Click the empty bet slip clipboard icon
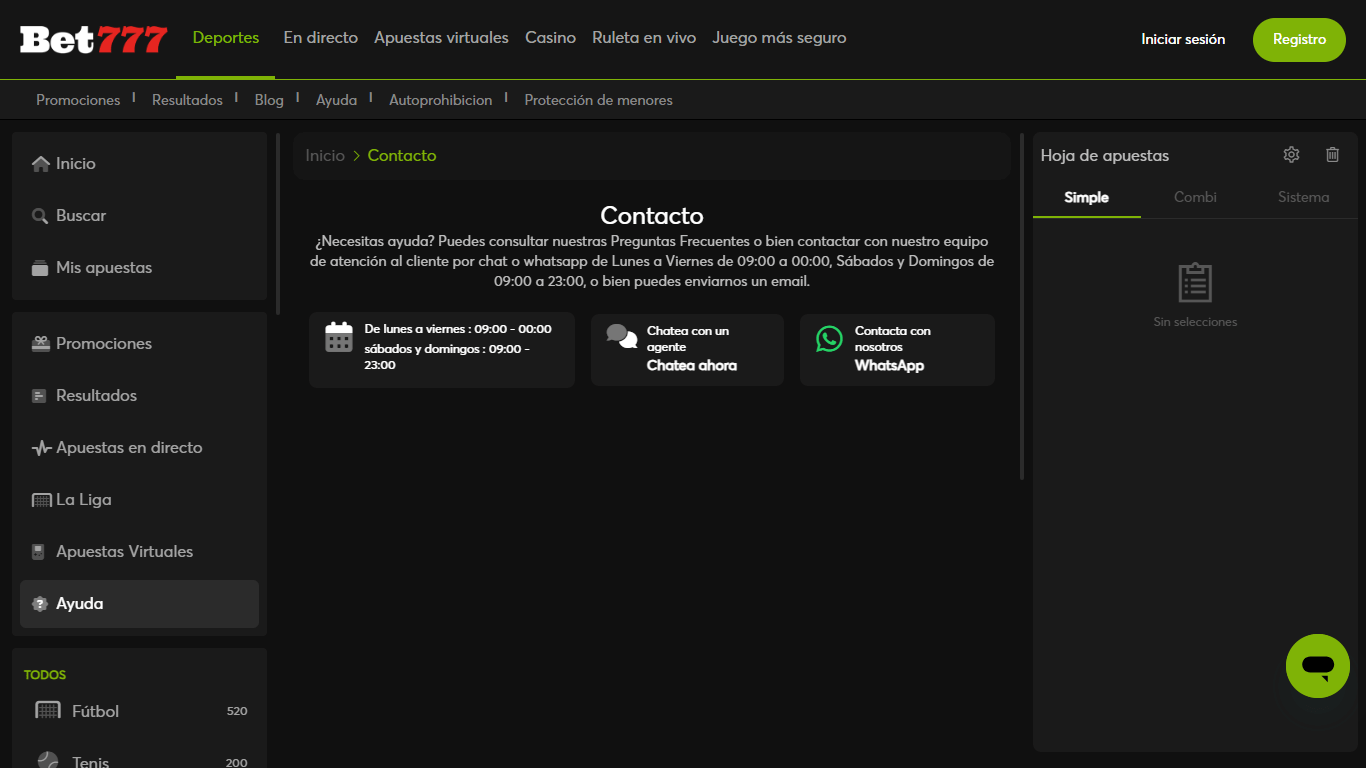This screenshot has width=1366, height=768. pos(1195,283)
